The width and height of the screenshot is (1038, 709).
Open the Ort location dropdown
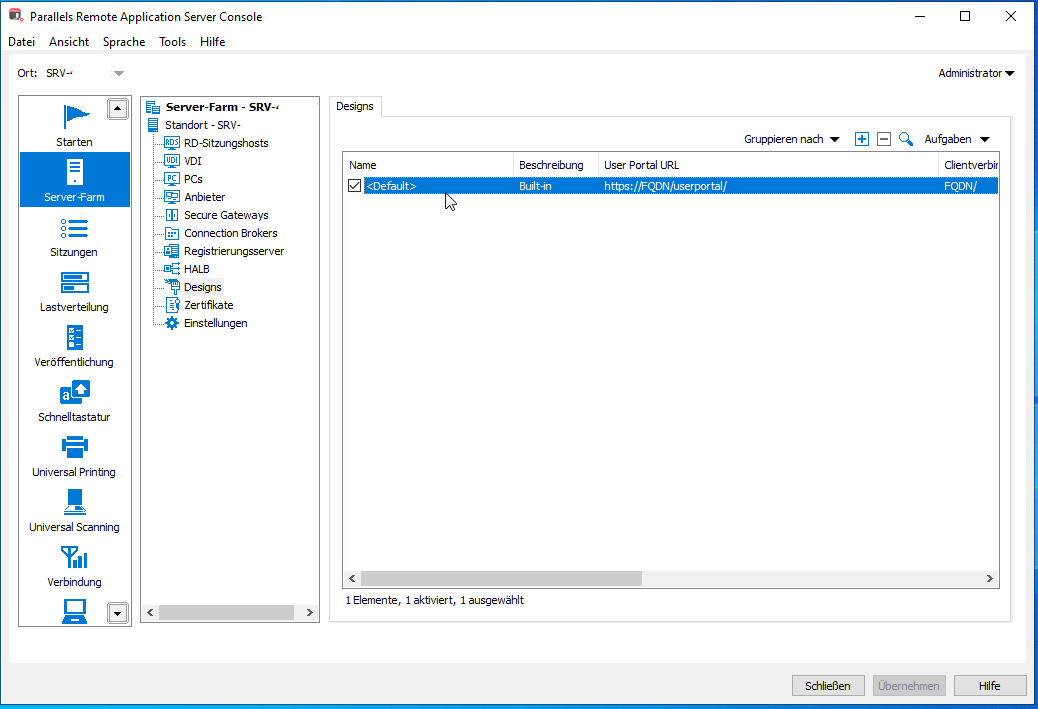coord(118,73)
